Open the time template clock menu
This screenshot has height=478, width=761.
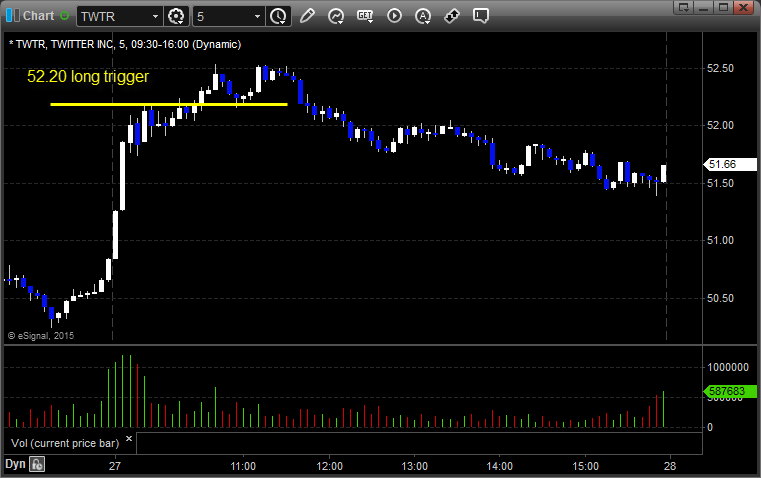[x=278, y=16]
